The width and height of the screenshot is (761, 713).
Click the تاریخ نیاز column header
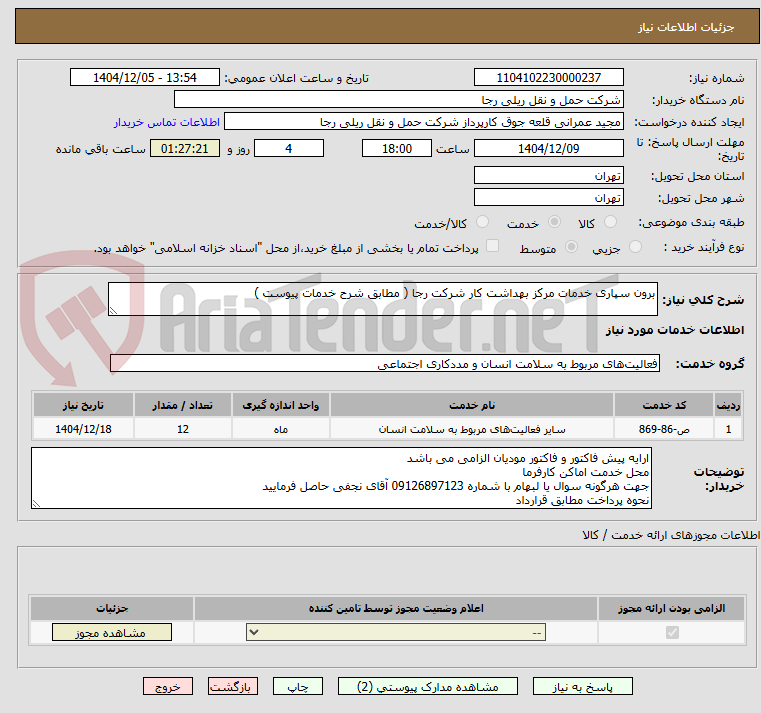pos(83,405)
